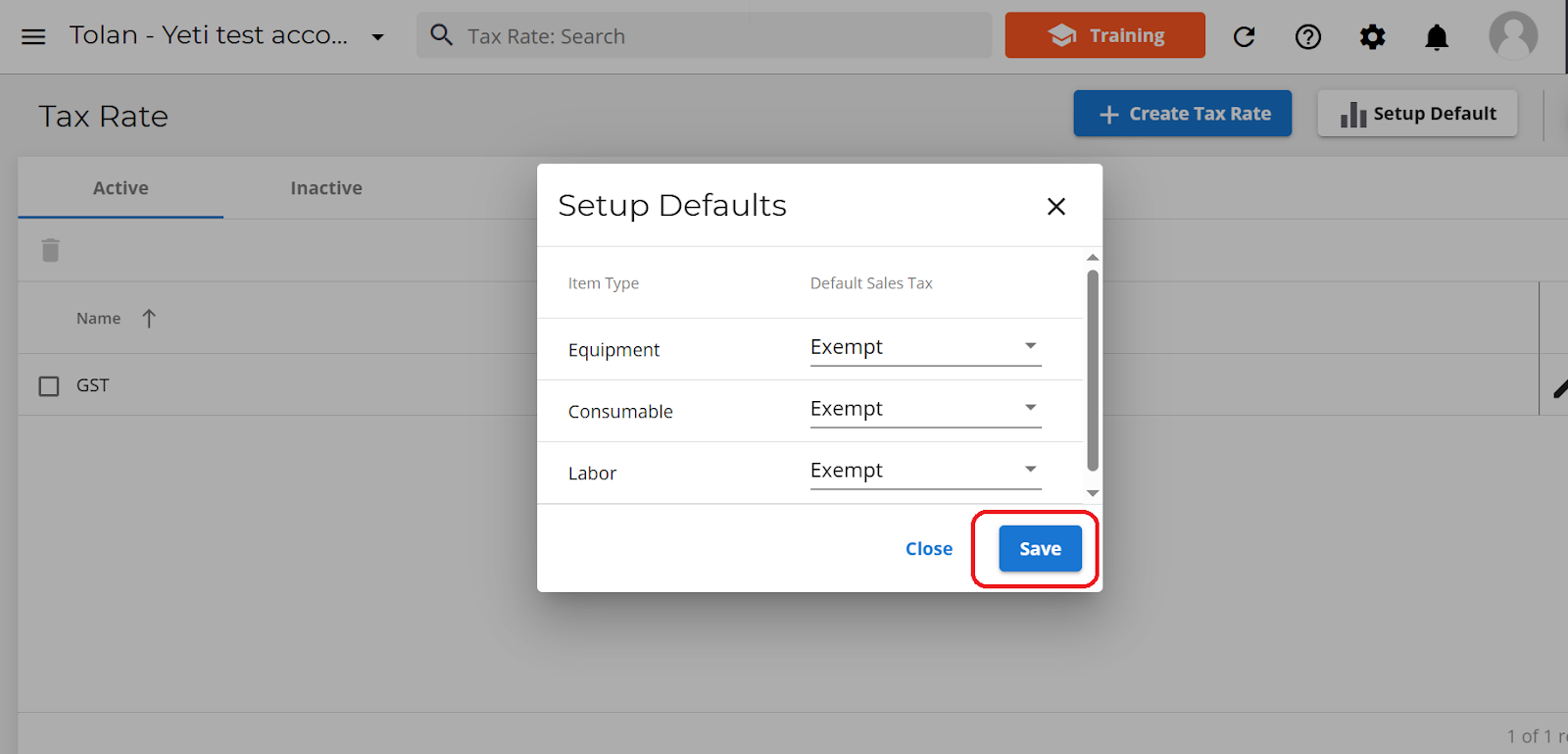Close the Setup Defaults dialog with X
Image resolution: width=1568 pixels, height=754 pixels.
tap(1055, 206)
